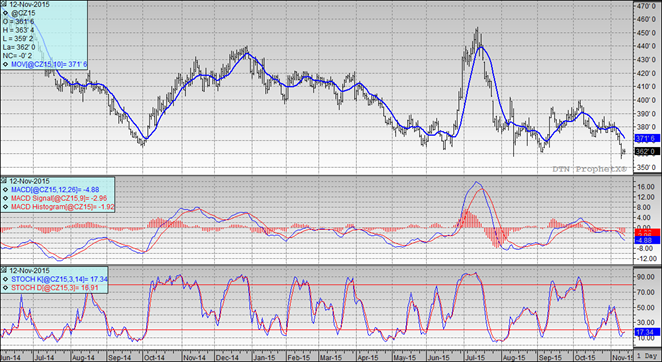This screenshot has height=362, width=662.
Task: Click the diamond marker beside MACD Histogram
Action: (5, 207)
